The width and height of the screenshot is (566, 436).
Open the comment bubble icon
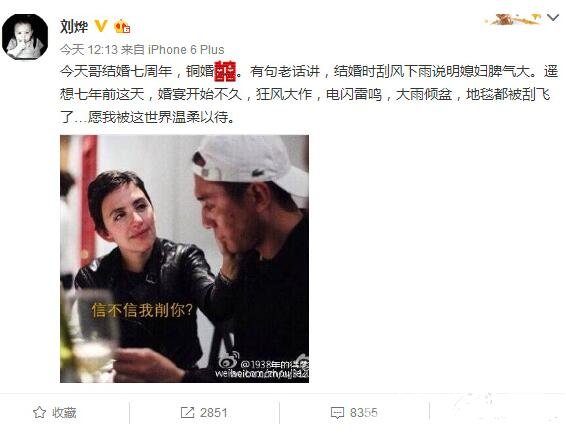(x=337, y=413)
